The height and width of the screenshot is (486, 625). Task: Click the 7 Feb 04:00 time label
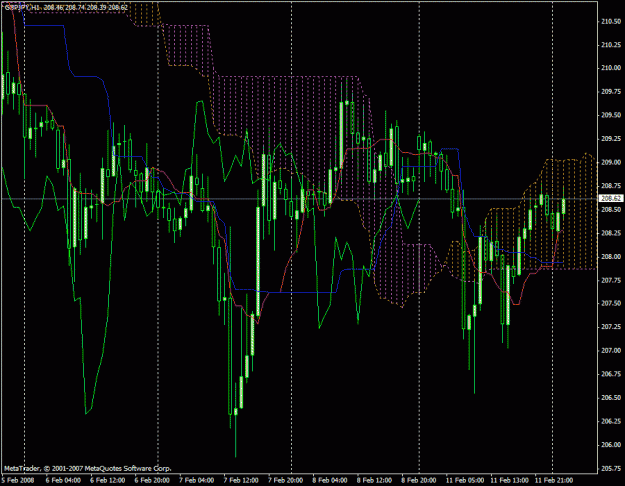coord(197,480)
